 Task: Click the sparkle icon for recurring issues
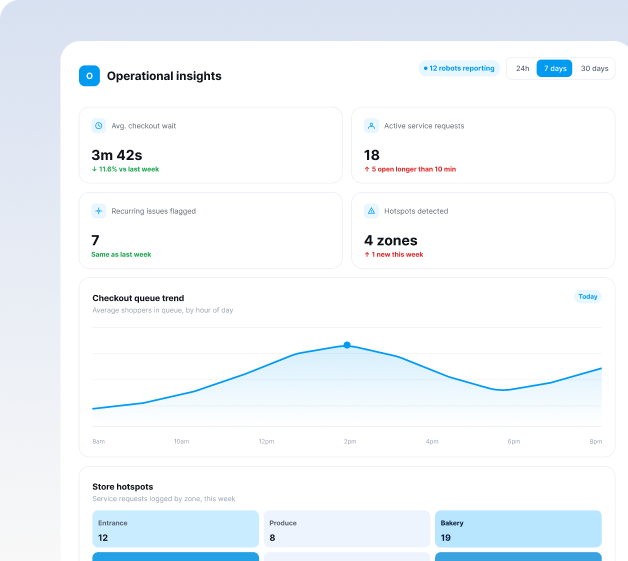[x=99, y=211]
